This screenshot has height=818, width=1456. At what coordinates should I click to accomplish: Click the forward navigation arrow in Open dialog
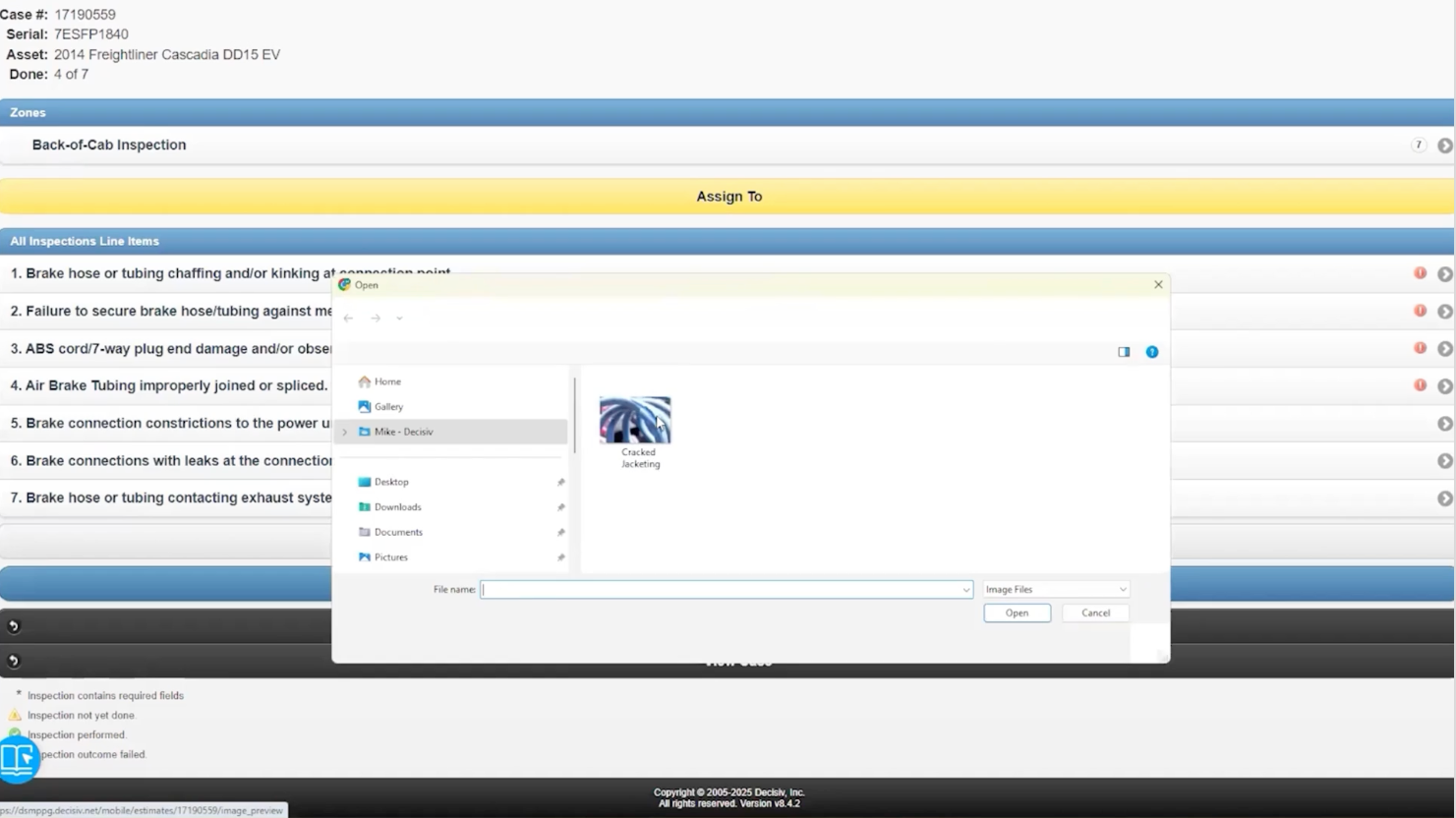[376, 318]
